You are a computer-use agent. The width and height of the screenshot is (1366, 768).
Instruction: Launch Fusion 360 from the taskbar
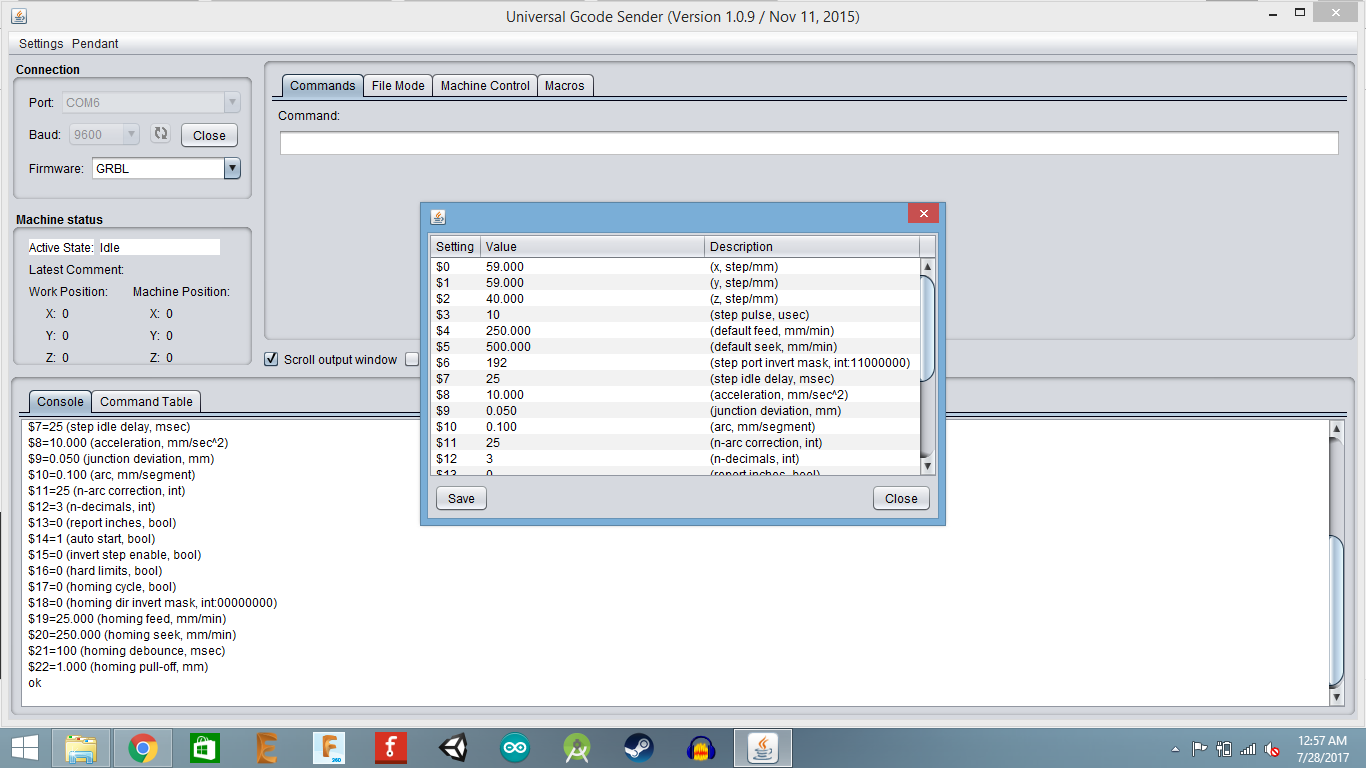tap(328, 748)
